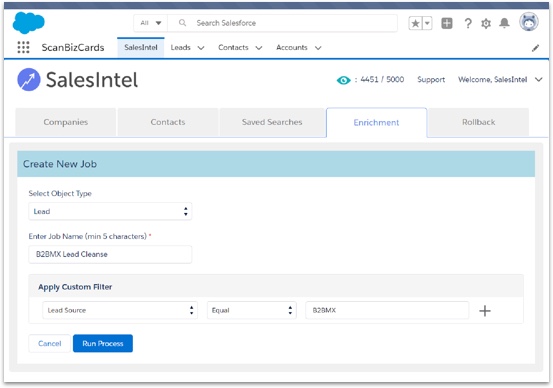Viewport: 553px width, 388px height.
Task: Open the App Launcher dots grid
Action: [23, 47]
